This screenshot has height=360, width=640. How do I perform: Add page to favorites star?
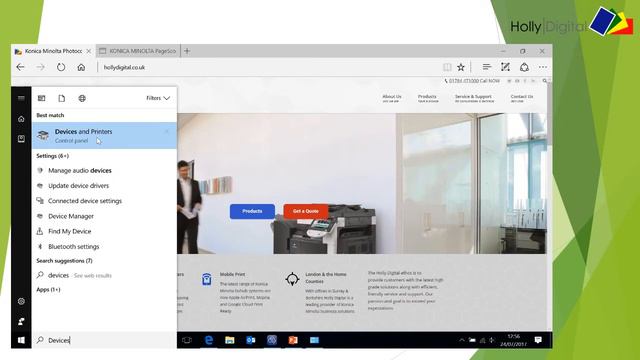point(461,67)
